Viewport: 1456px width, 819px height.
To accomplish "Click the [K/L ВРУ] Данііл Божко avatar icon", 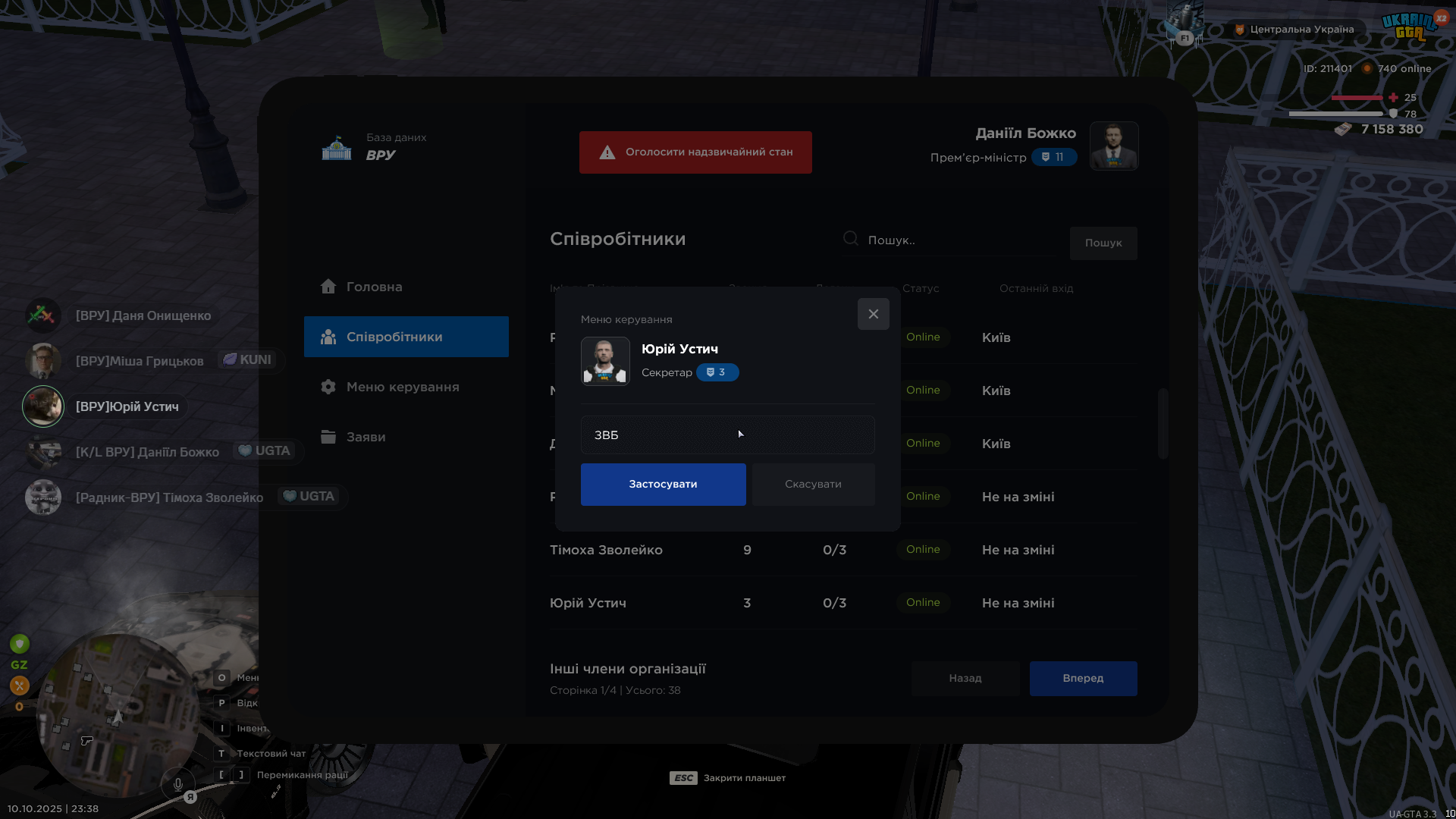I will 43,452.
